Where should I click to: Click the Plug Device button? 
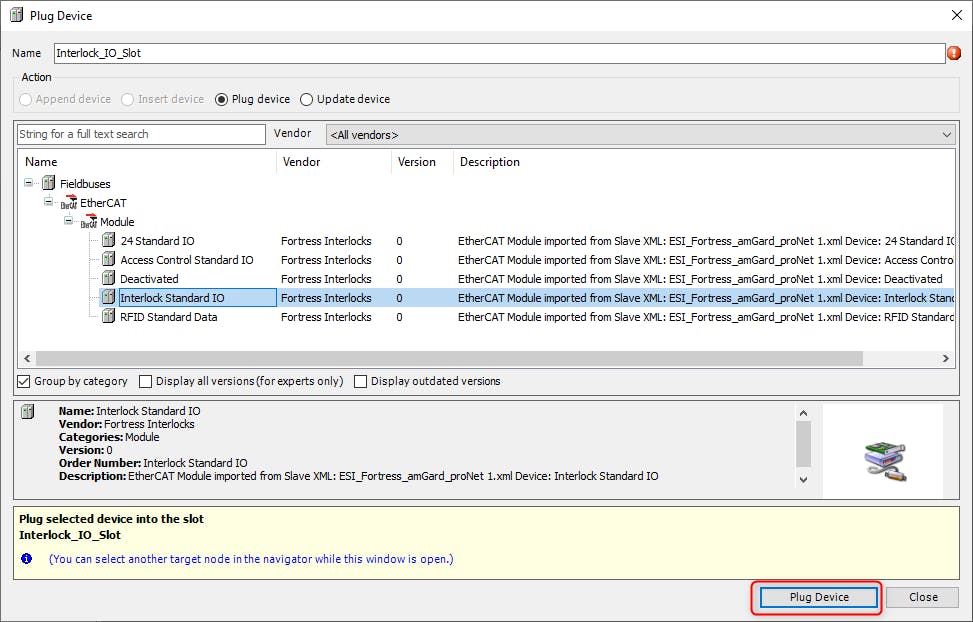click(818, 597)
